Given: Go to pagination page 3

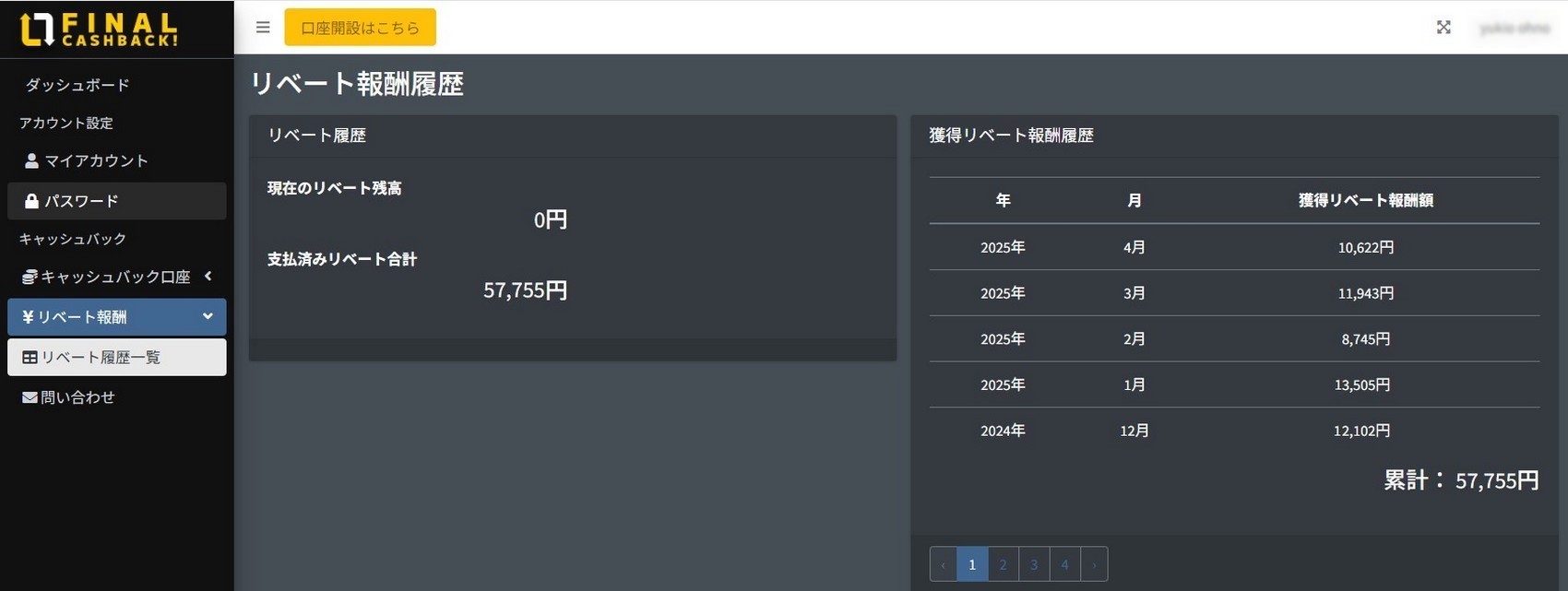Looking at the screenshot, I should tap(1034, 564).
